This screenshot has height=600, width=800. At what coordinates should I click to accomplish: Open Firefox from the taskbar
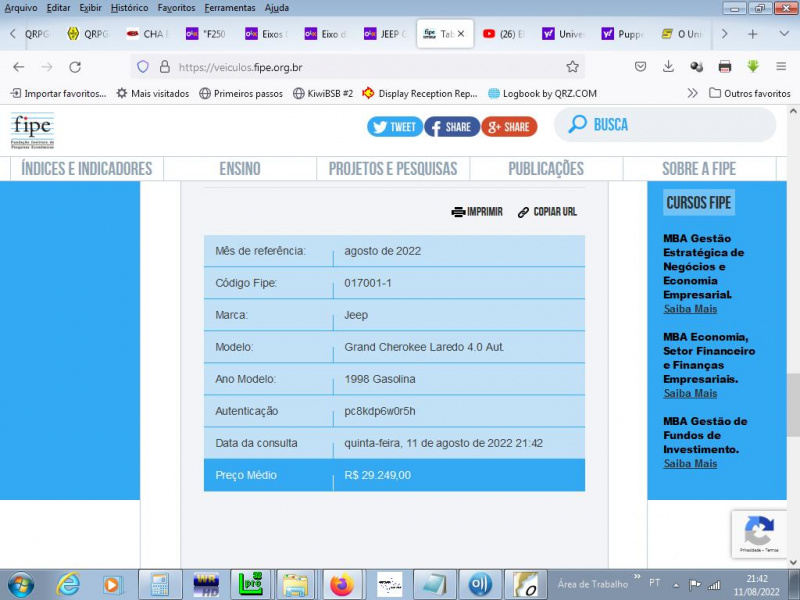coord(342,585)
